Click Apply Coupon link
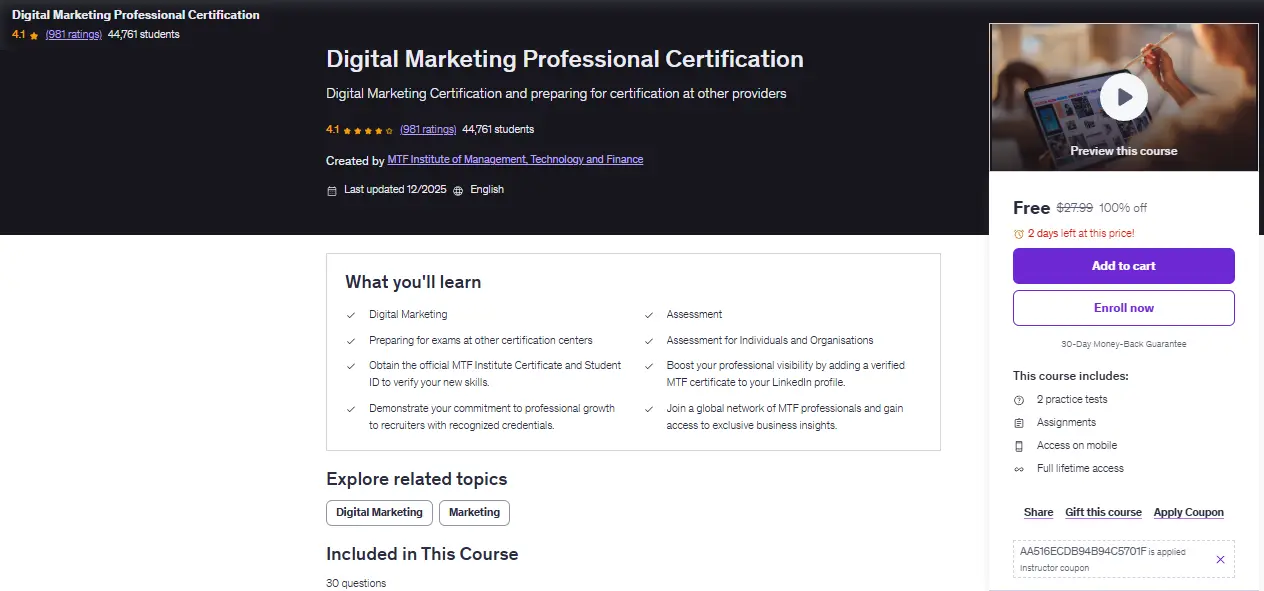This screenshot has width=1264, height=591. point(1188,512)
